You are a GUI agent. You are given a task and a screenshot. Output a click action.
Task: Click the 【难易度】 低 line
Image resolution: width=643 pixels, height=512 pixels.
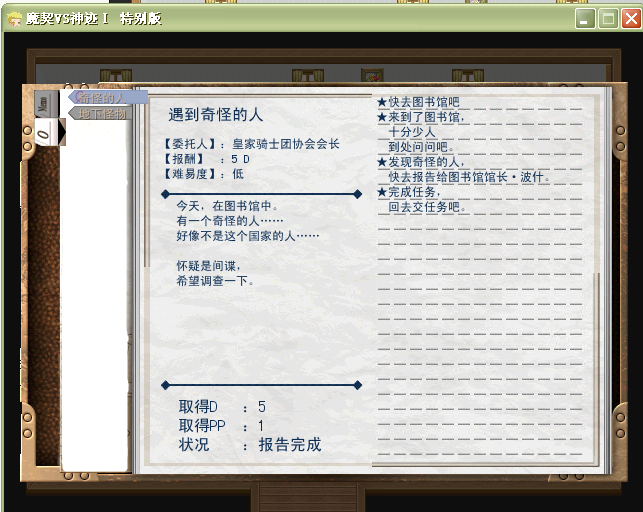[x=203, y=174]
